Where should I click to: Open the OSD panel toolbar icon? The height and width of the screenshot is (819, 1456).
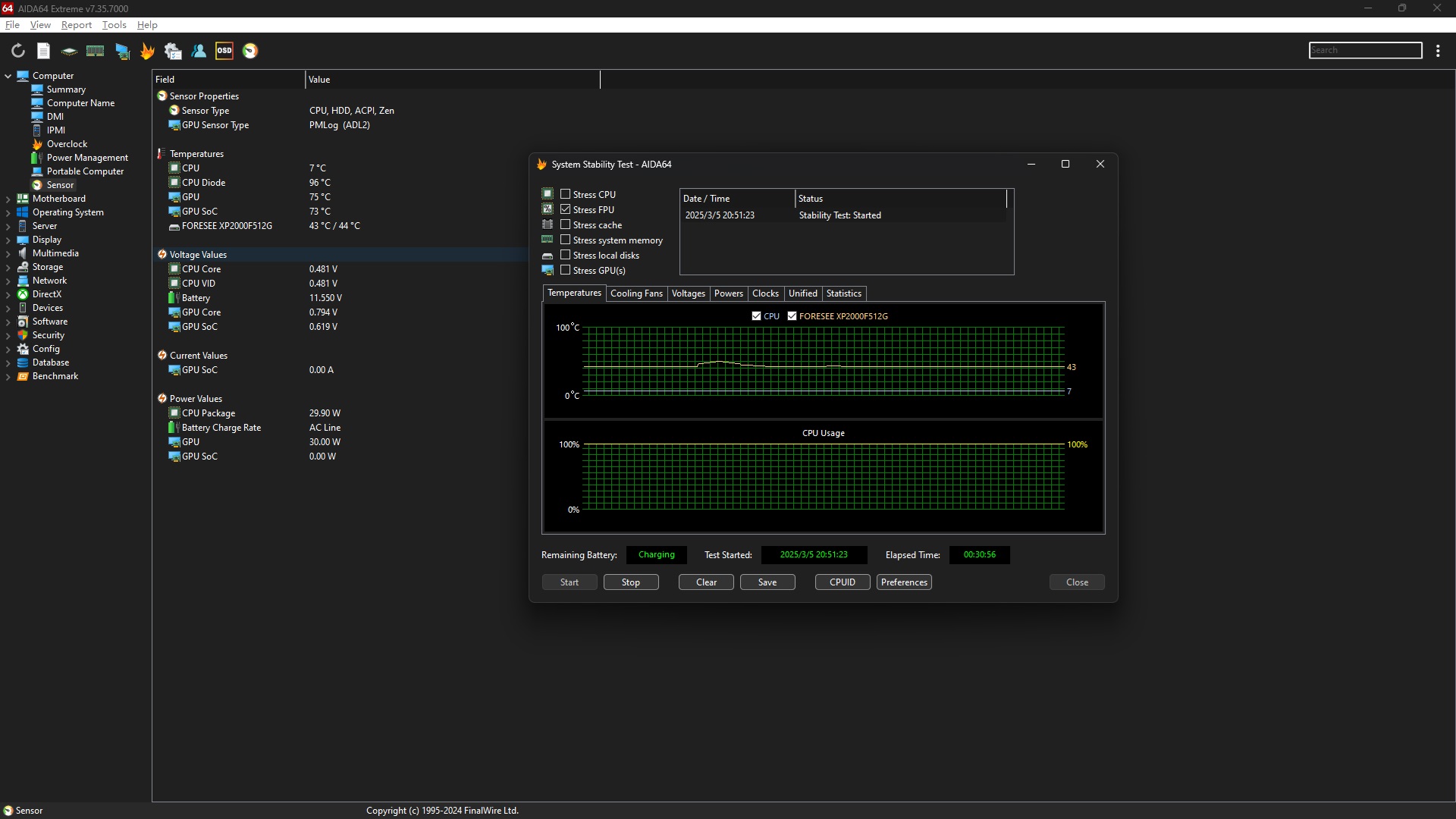tap(224, 51)
